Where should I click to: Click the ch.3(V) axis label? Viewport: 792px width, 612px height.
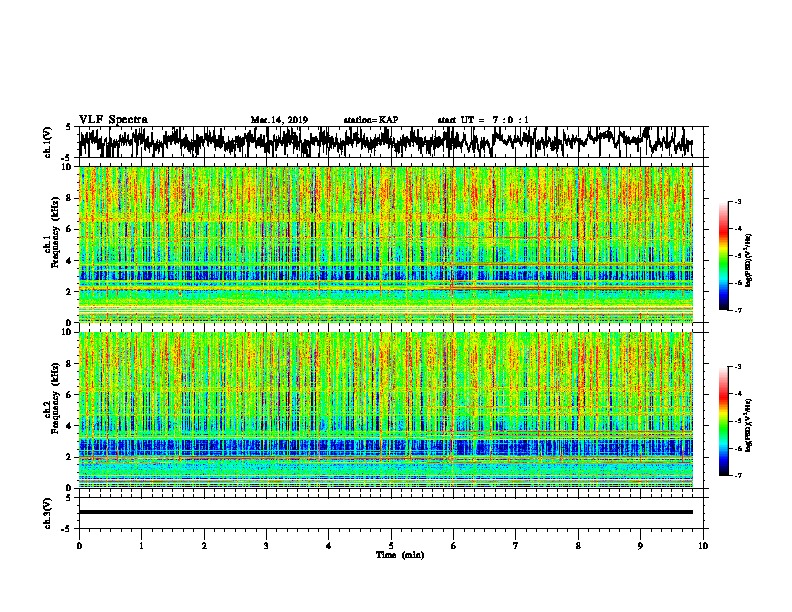pos(47,513)
